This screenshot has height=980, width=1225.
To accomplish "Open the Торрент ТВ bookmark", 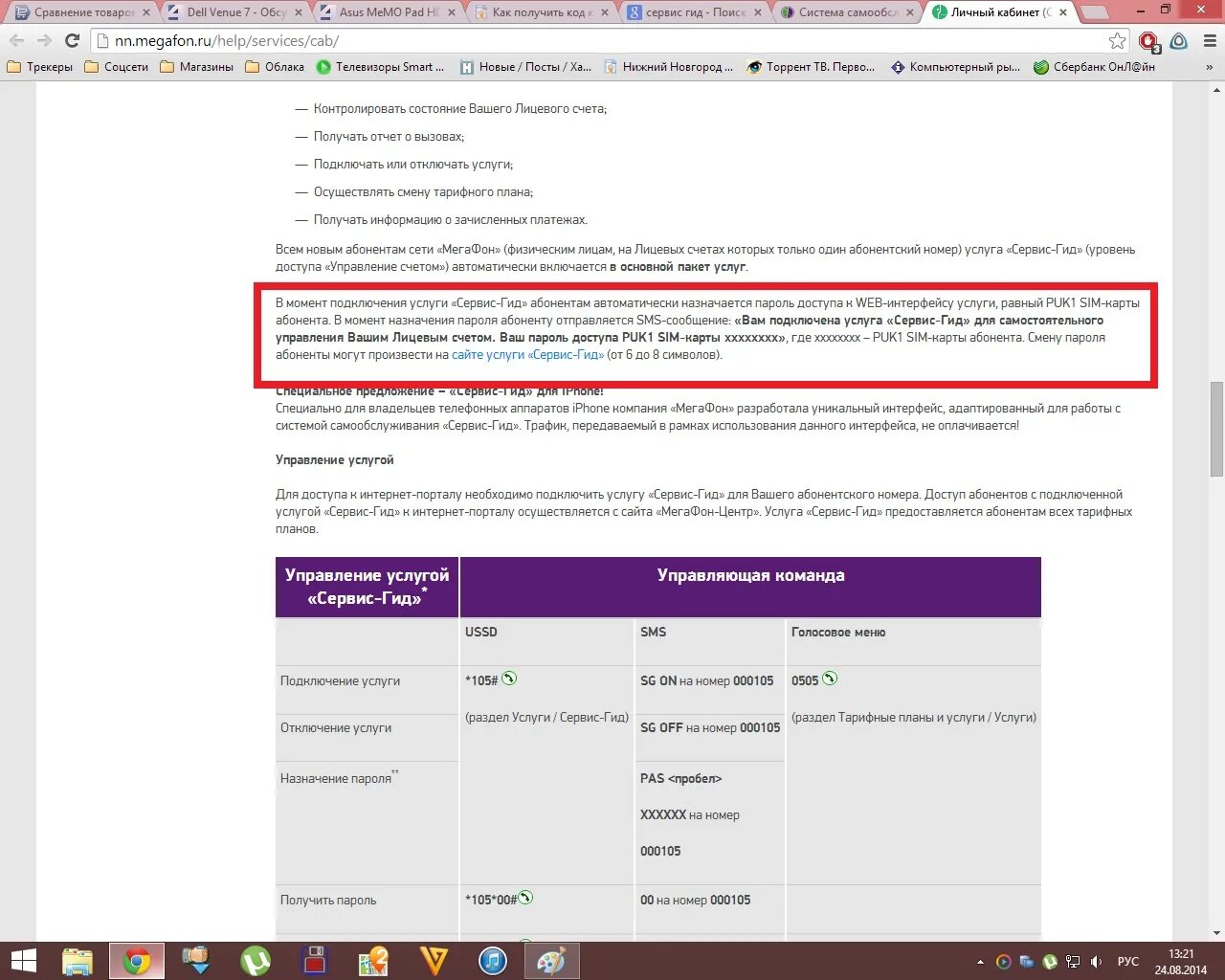I will 811,67.
